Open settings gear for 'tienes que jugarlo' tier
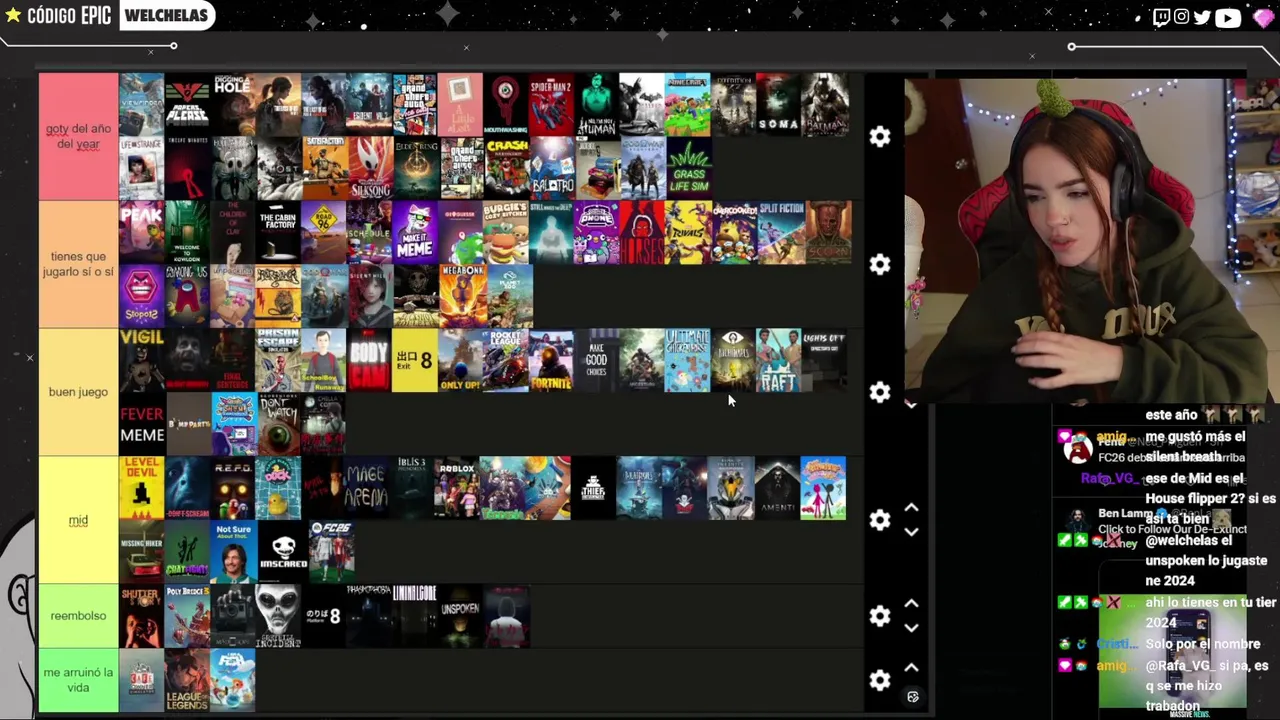This screenshot has width=1280, height=720. tap(880, 265)
